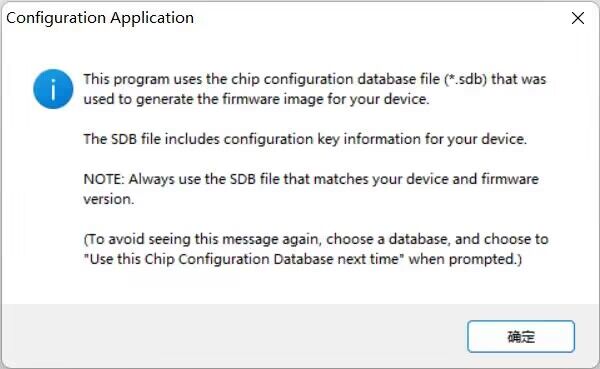Click the sentence "The SDB file includes"
The width and height of the screenshot is (600, 369).
click(305, 139)
